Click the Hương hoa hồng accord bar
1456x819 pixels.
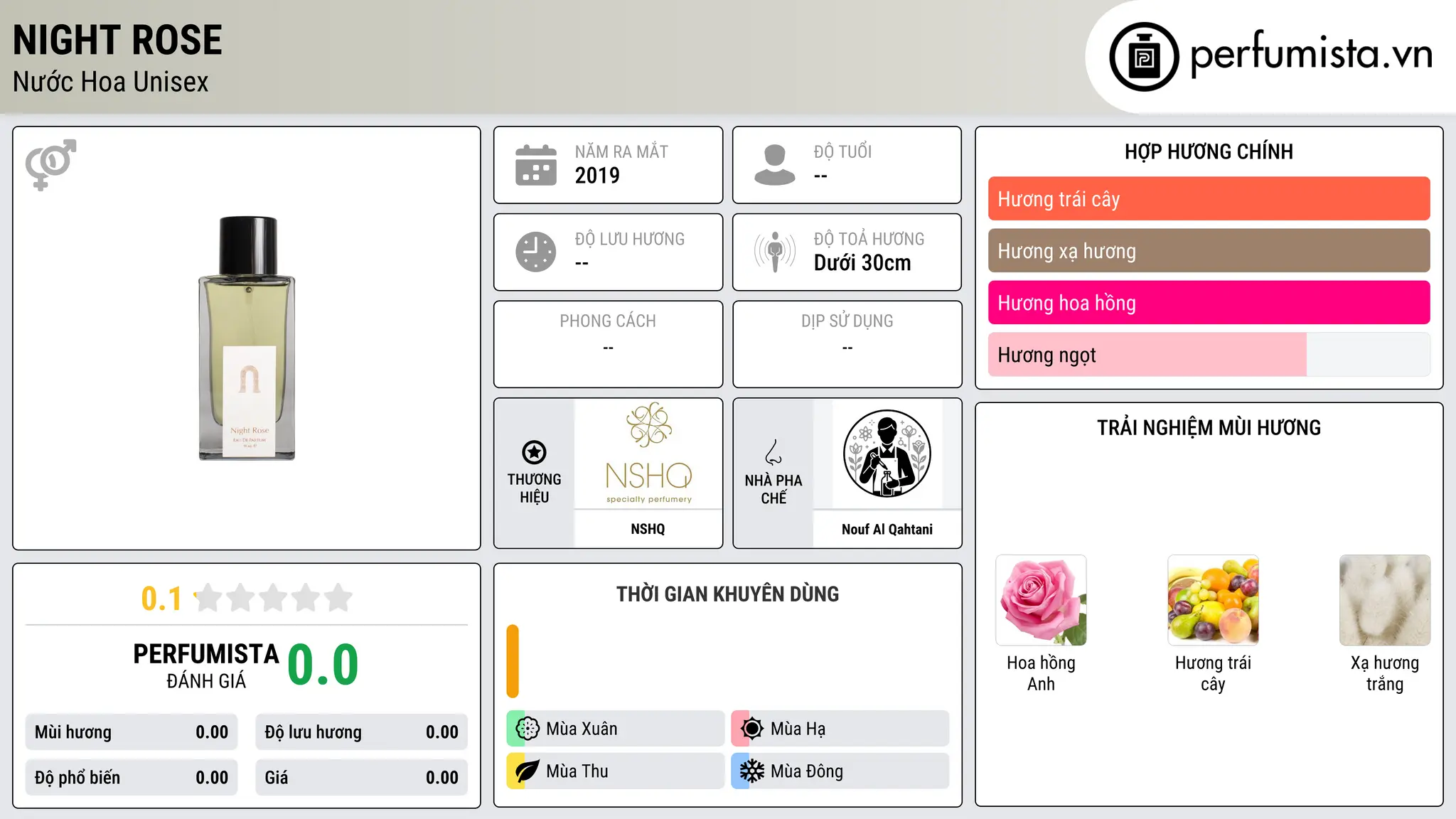1209,303
